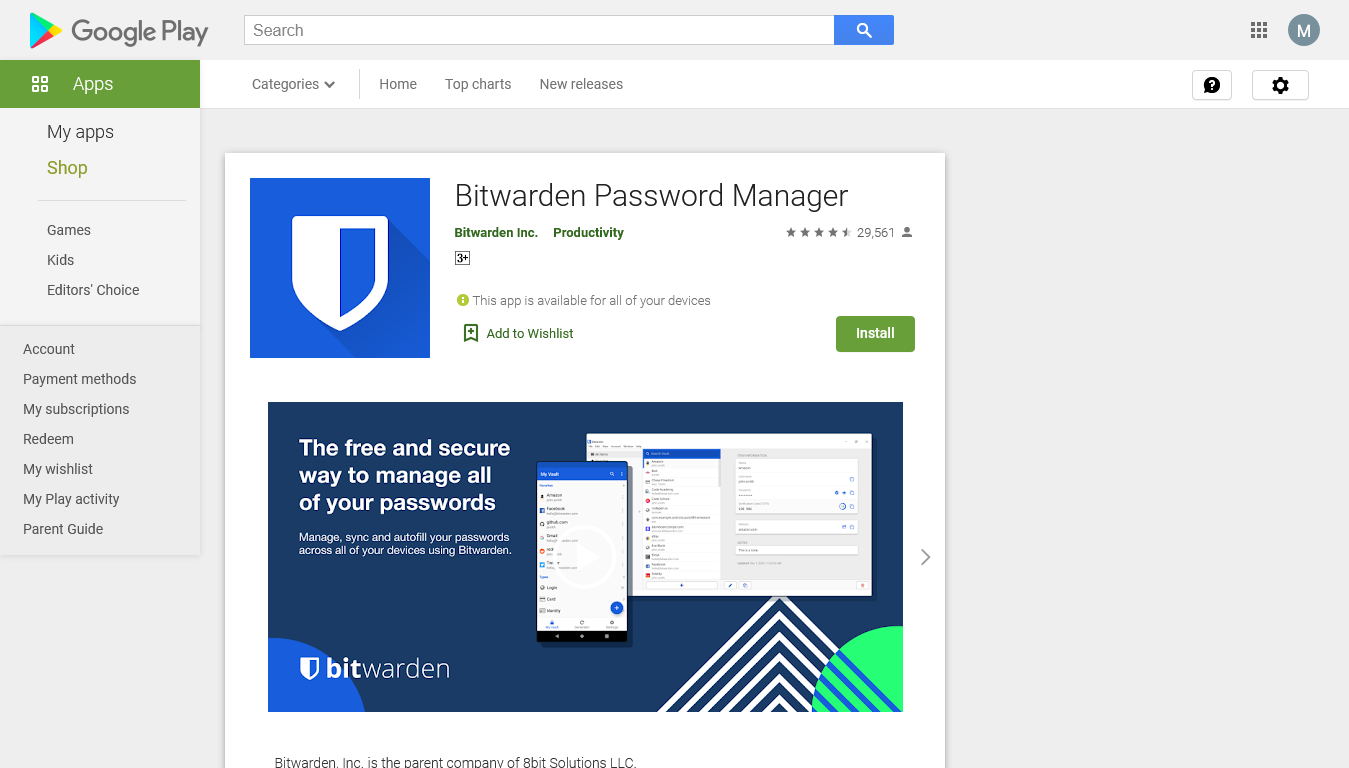
Task: Click the Google Play logo
Action: pos(119,31)
